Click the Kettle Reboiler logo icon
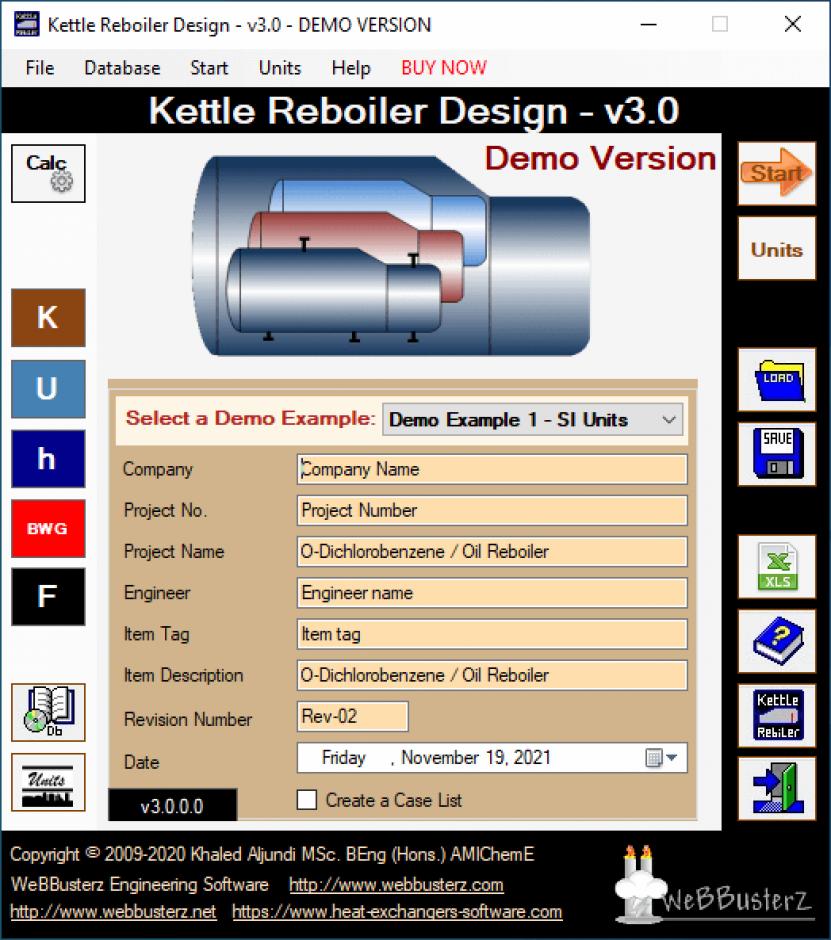The height and width of the screenshot is (940, 831). click(x=776, y=715)
